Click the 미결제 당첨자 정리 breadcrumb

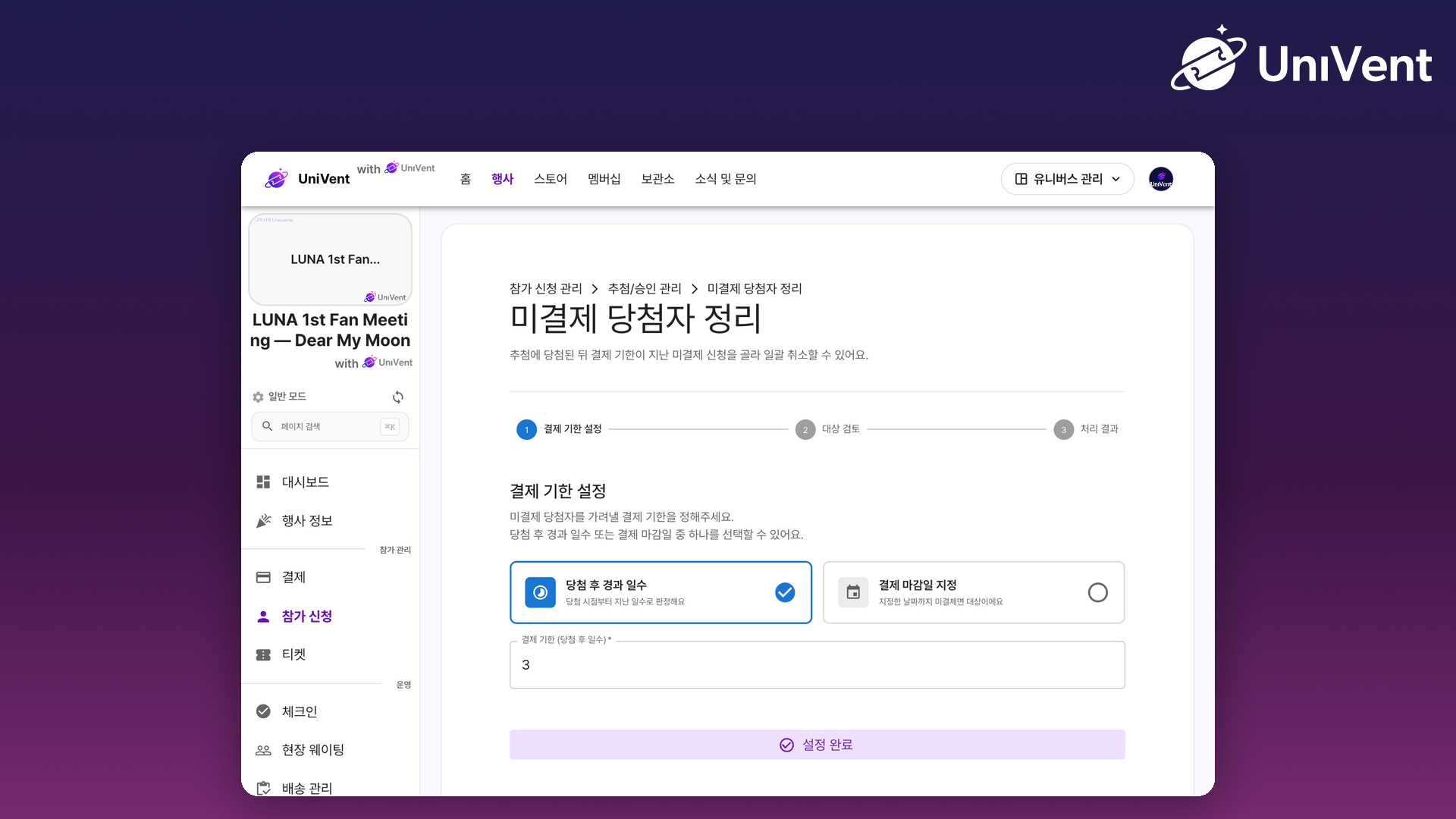[755, 289]
